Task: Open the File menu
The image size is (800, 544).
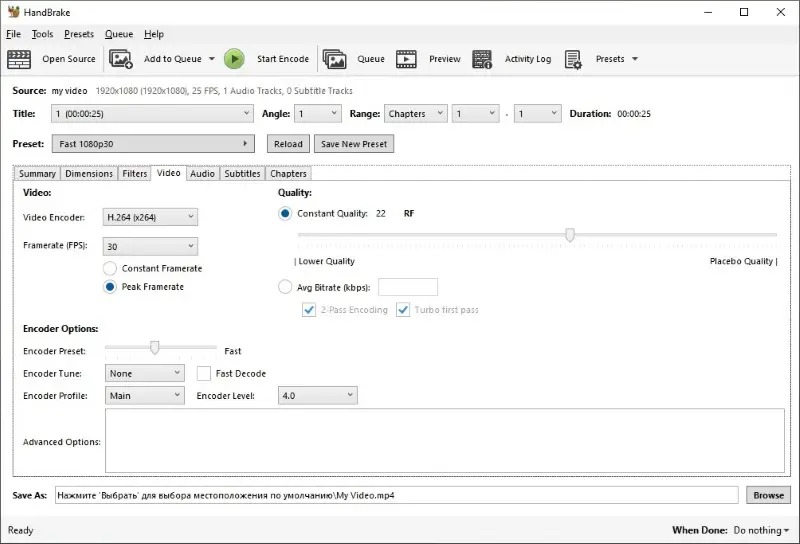Action: (13, 34)
